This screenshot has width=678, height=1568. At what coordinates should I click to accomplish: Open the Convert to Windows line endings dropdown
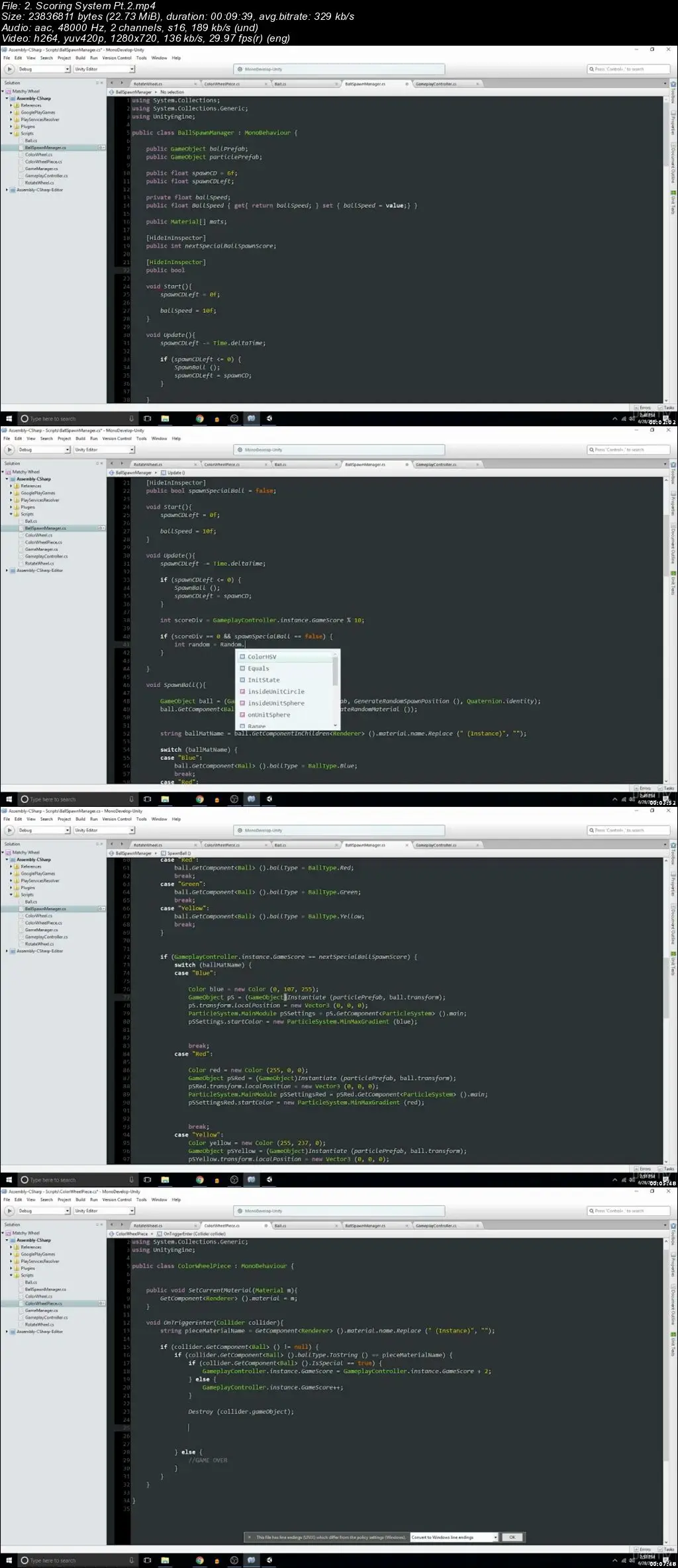(x=454, y=1537)
